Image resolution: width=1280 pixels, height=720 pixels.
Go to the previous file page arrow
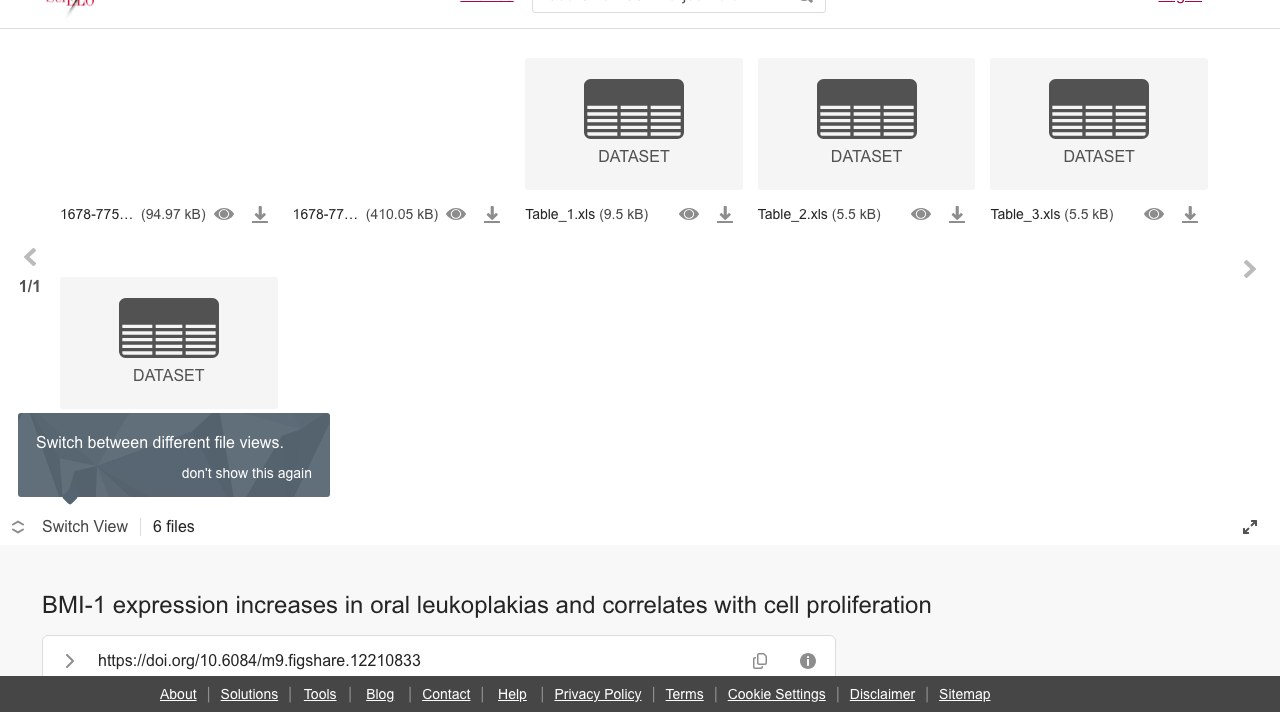click(30, 257)
